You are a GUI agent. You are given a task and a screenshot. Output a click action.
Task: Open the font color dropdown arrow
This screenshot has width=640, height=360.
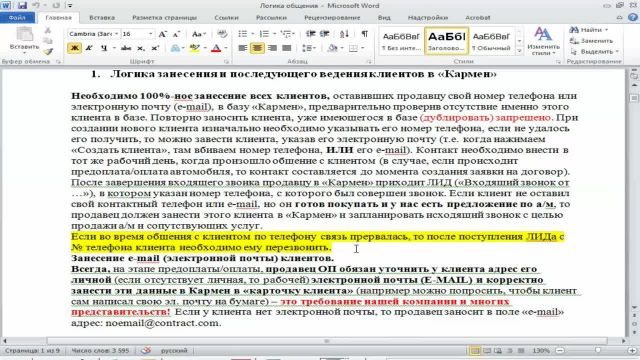[226, 48]
